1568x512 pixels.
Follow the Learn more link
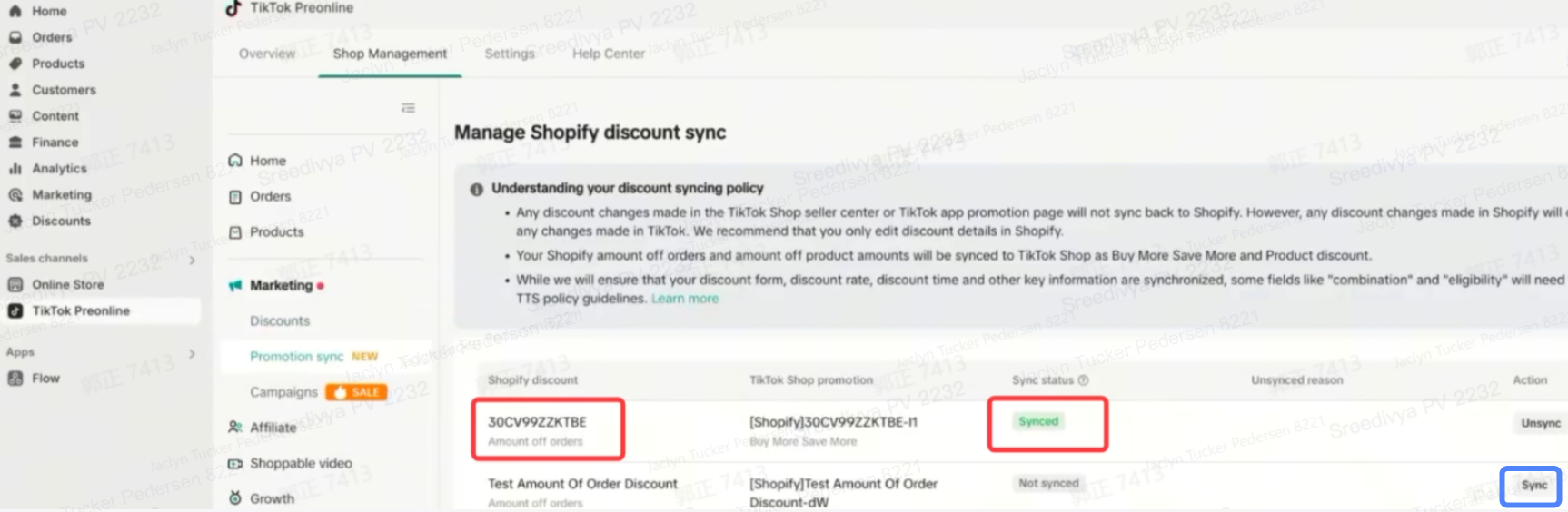[x=685, y=299]
